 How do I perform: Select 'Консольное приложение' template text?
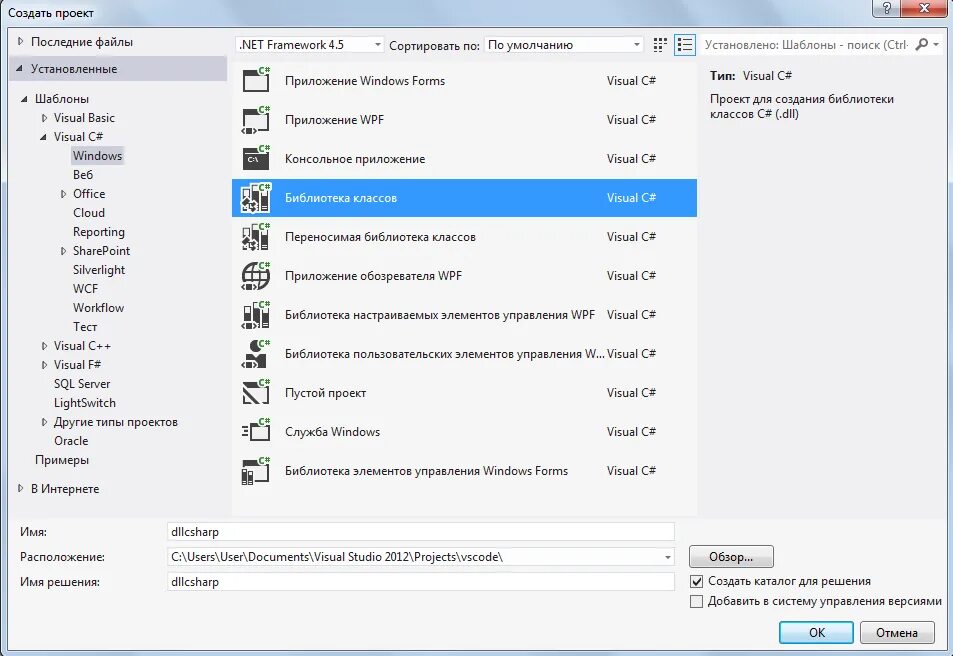coord(355,159)
